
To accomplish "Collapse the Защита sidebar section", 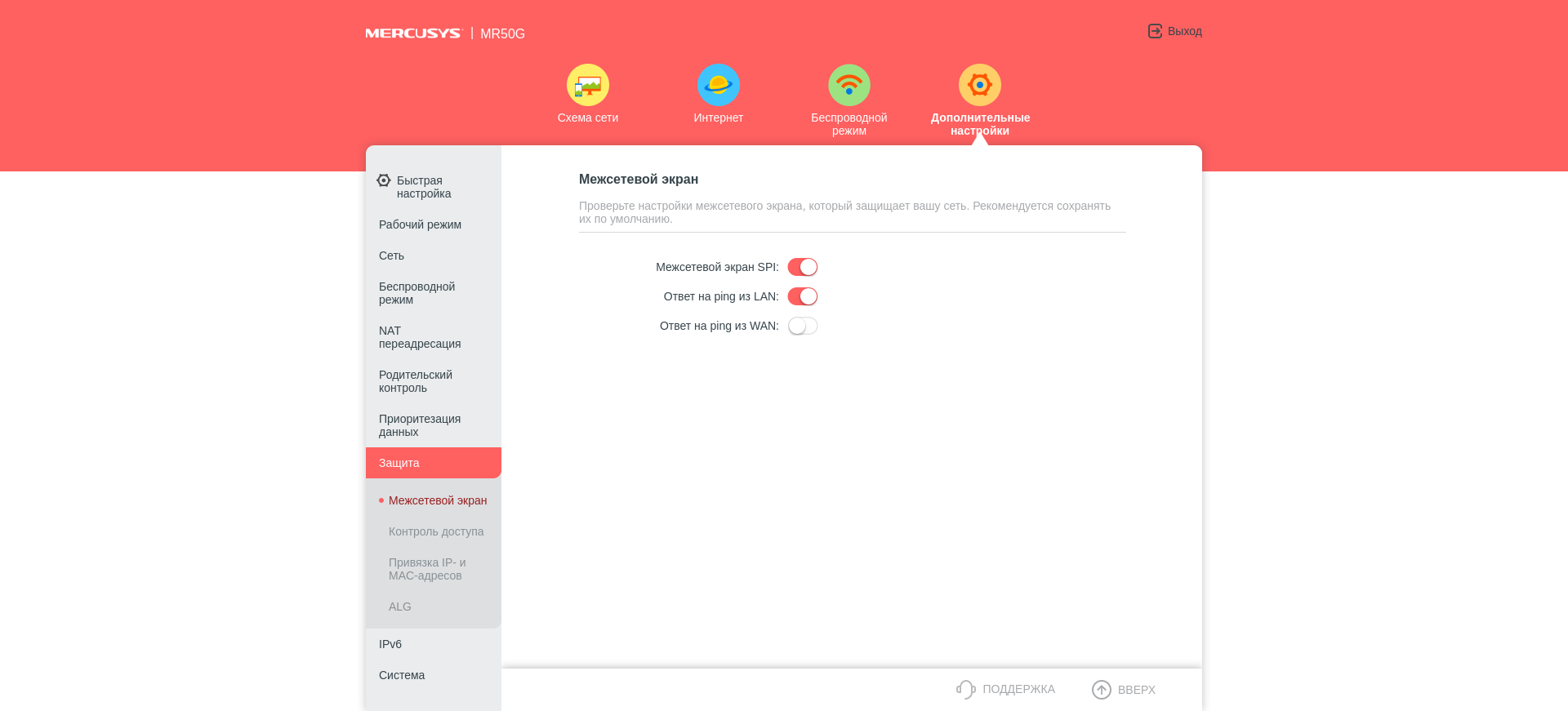I will pos(433,463).
